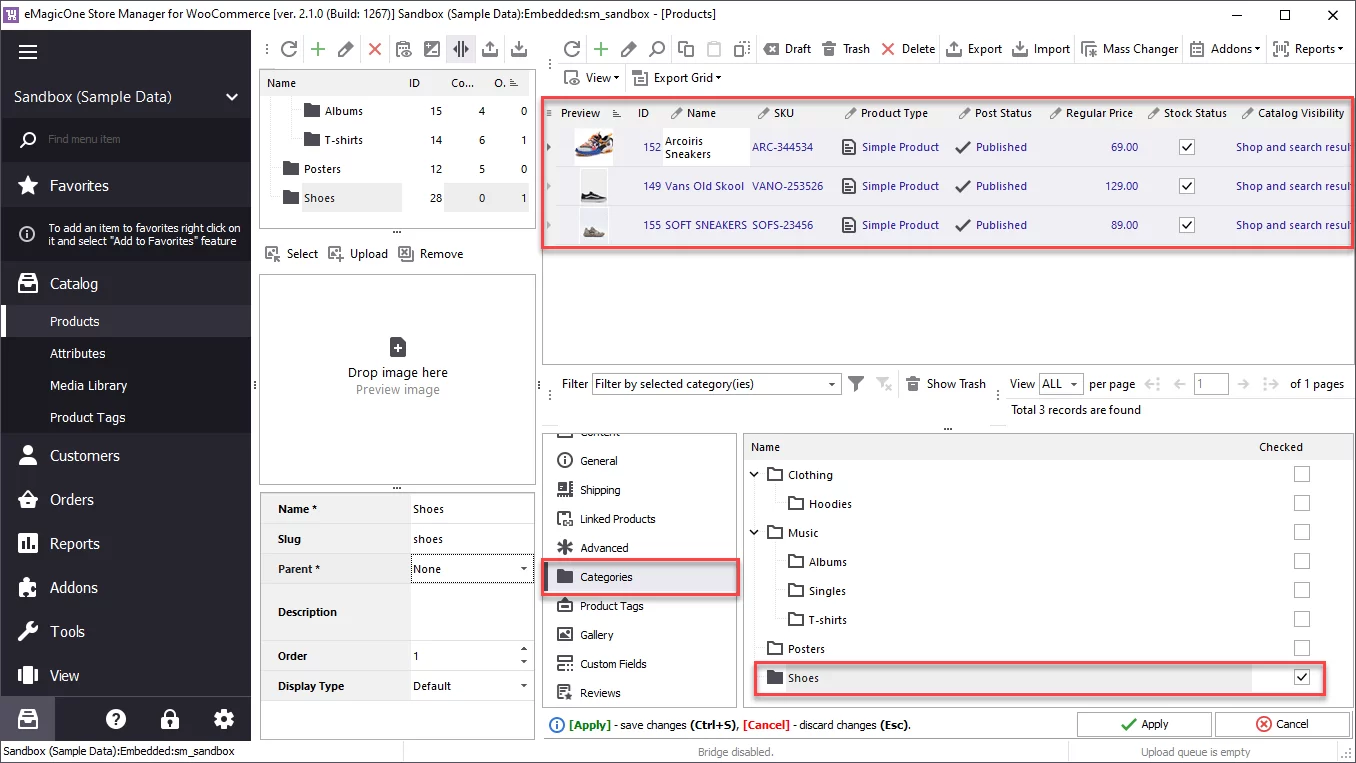The image size is (1356, 763).
Task: Click the red X to delete selected category
Action: (375, 48)
